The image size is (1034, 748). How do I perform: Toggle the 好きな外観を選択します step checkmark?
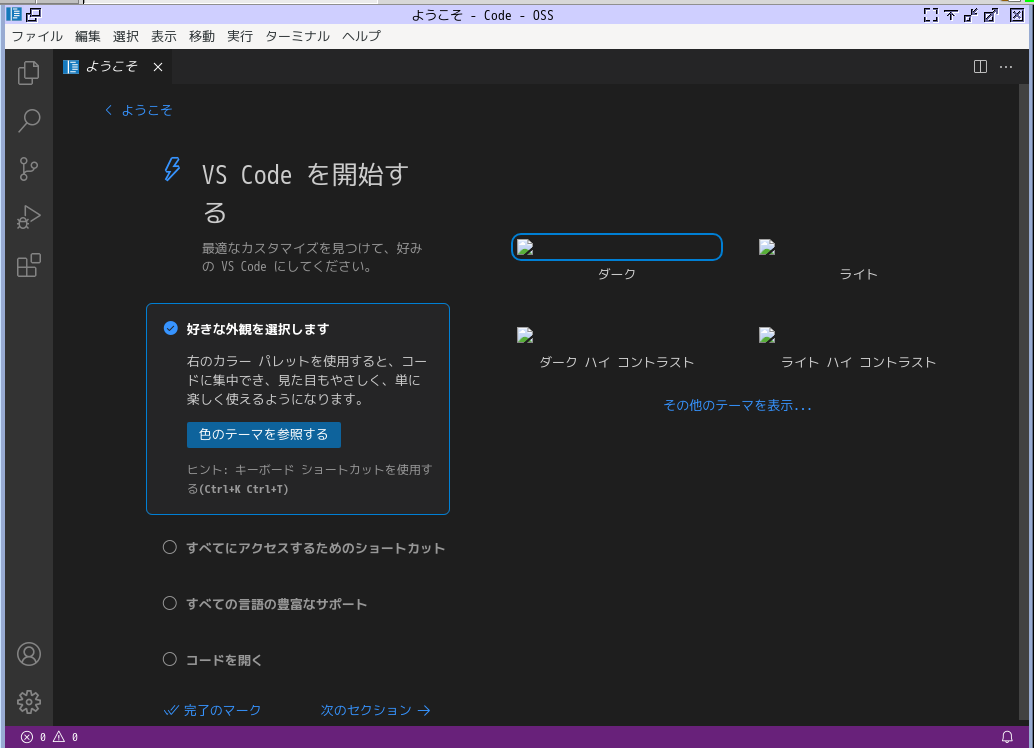coord(170,328)
